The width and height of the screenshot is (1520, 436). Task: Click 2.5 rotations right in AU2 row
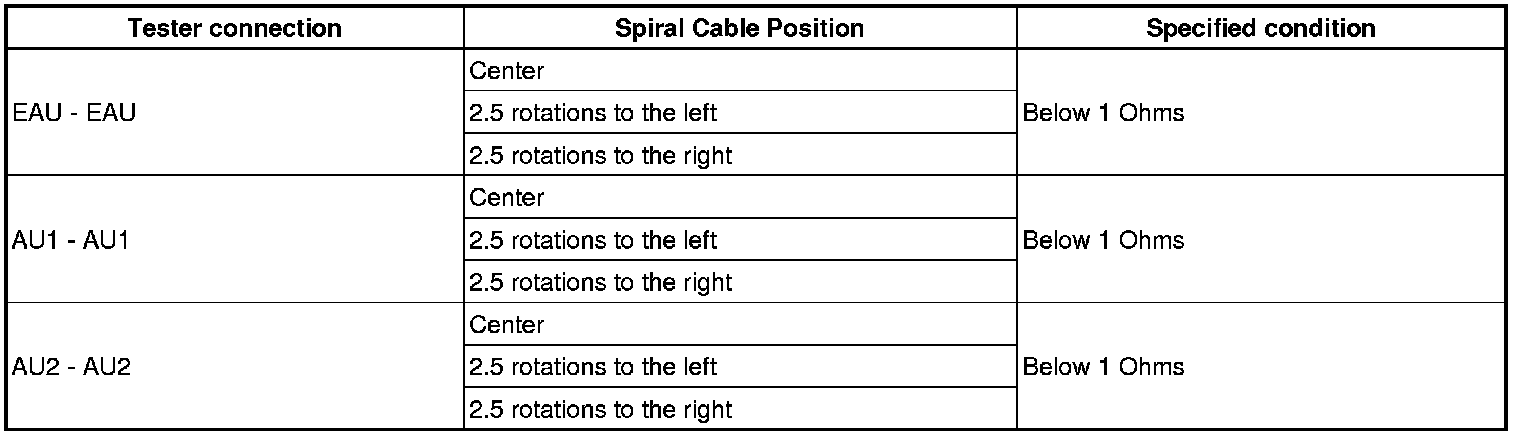click(600, 409)
